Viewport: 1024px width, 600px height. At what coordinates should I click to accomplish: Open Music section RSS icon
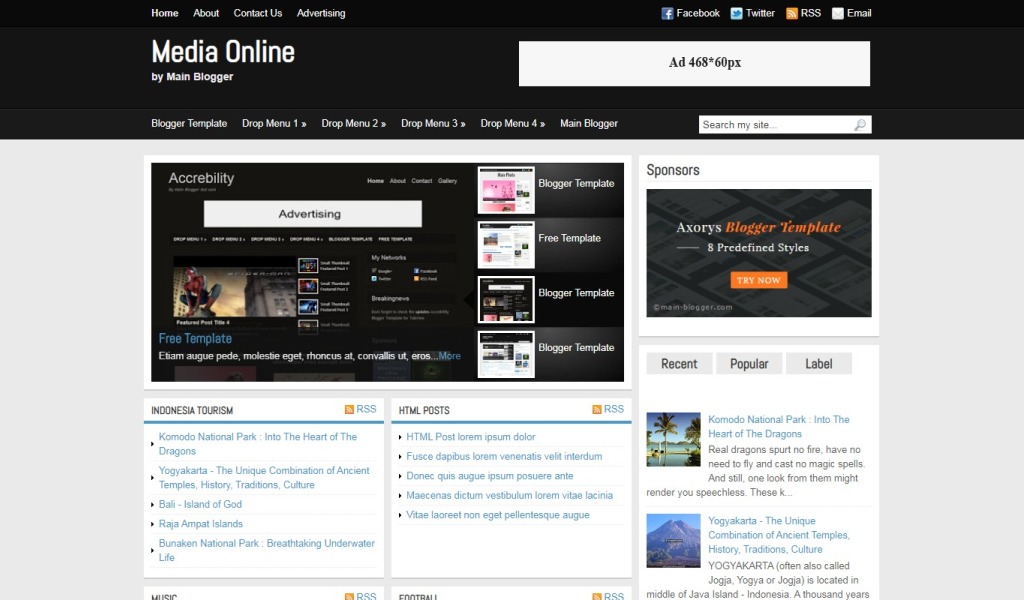(349, 596)
